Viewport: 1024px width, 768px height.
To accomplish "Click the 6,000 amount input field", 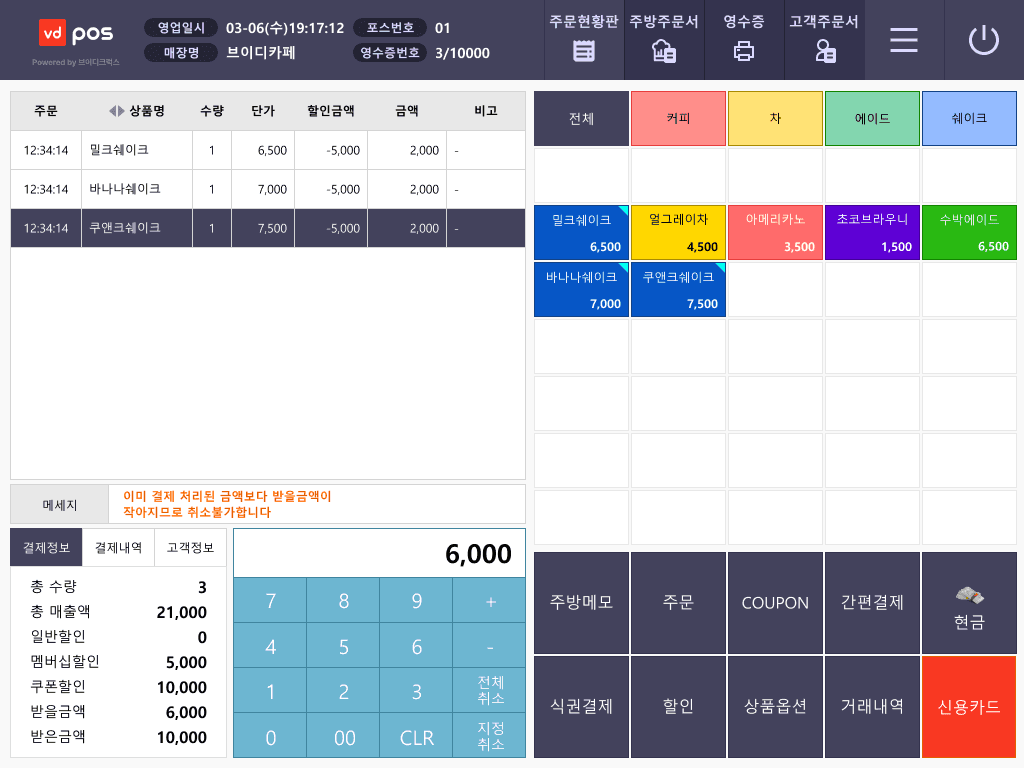I will (379, 553).
